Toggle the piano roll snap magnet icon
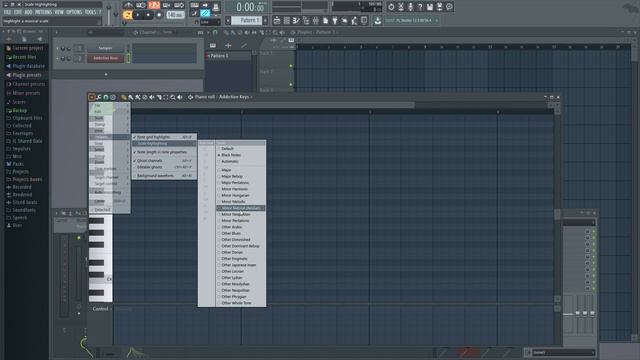The width and height of the screenshot is (640, 360). (106, 97)
